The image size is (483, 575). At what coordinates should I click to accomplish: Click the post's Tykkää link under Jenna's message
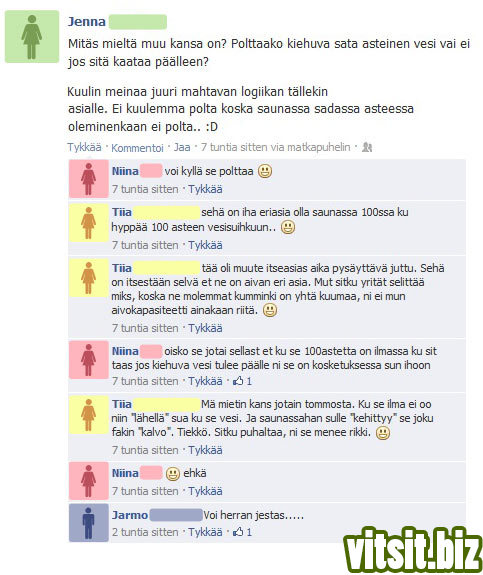click(84, 147)
